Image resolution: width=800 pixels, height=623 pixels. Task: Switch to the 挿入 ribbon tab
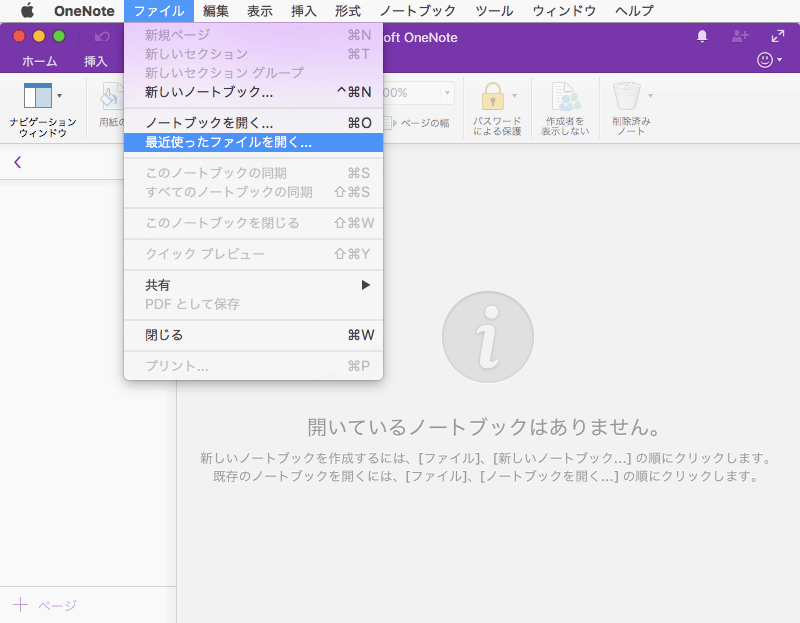(x=95, y=61)
